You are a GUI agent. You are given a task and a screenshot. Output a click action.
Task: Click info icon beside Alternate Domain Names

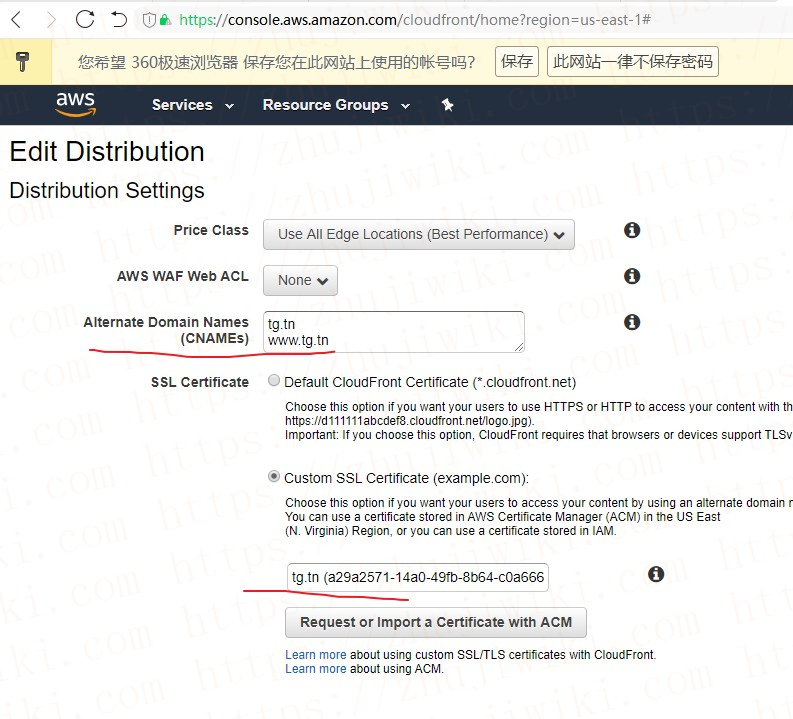[632, 322]
